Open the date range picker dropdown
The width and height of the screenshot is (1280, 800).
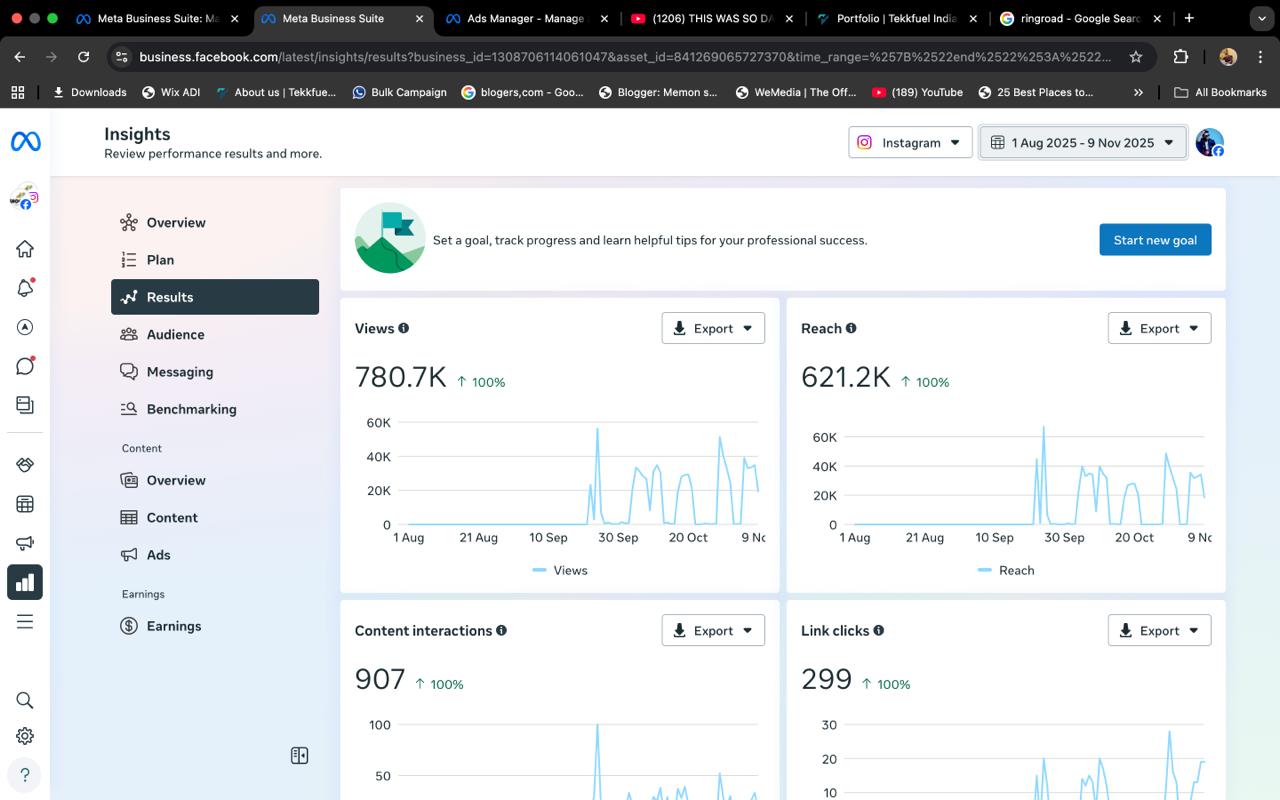click(1083, 143)
